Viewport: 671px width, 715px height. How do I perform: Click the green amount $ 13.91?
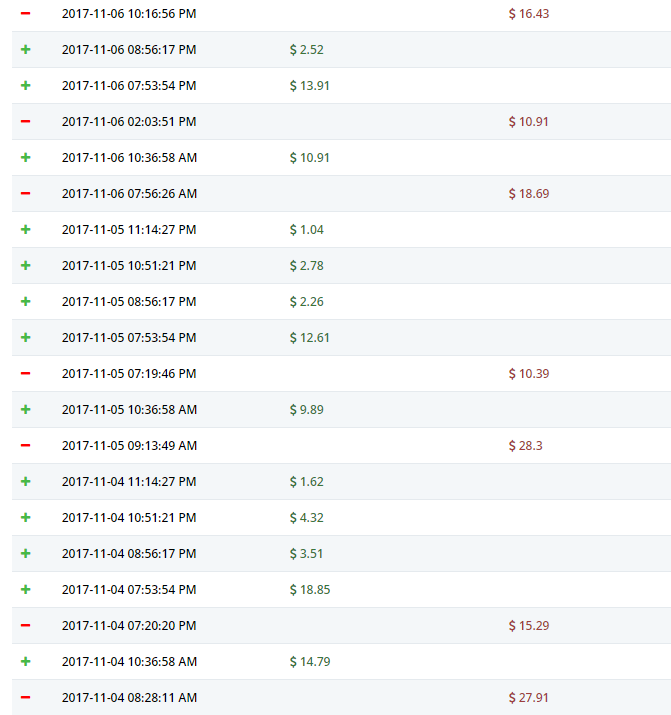(x=310, y=86)
